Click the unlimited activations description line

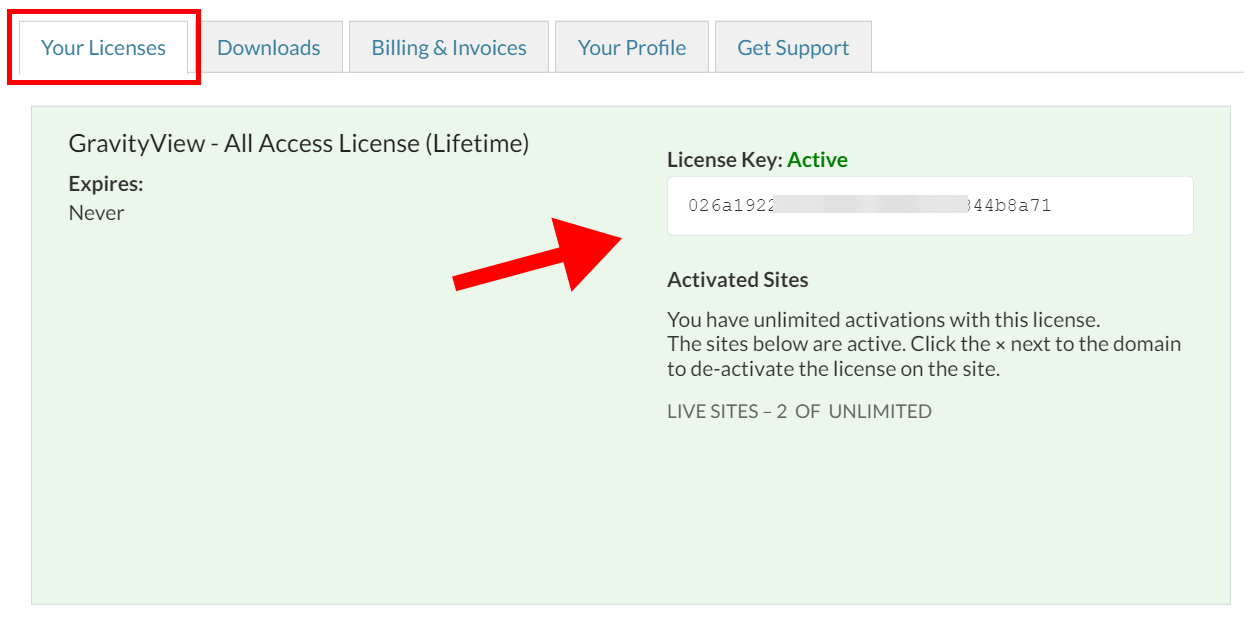[884, 321]
